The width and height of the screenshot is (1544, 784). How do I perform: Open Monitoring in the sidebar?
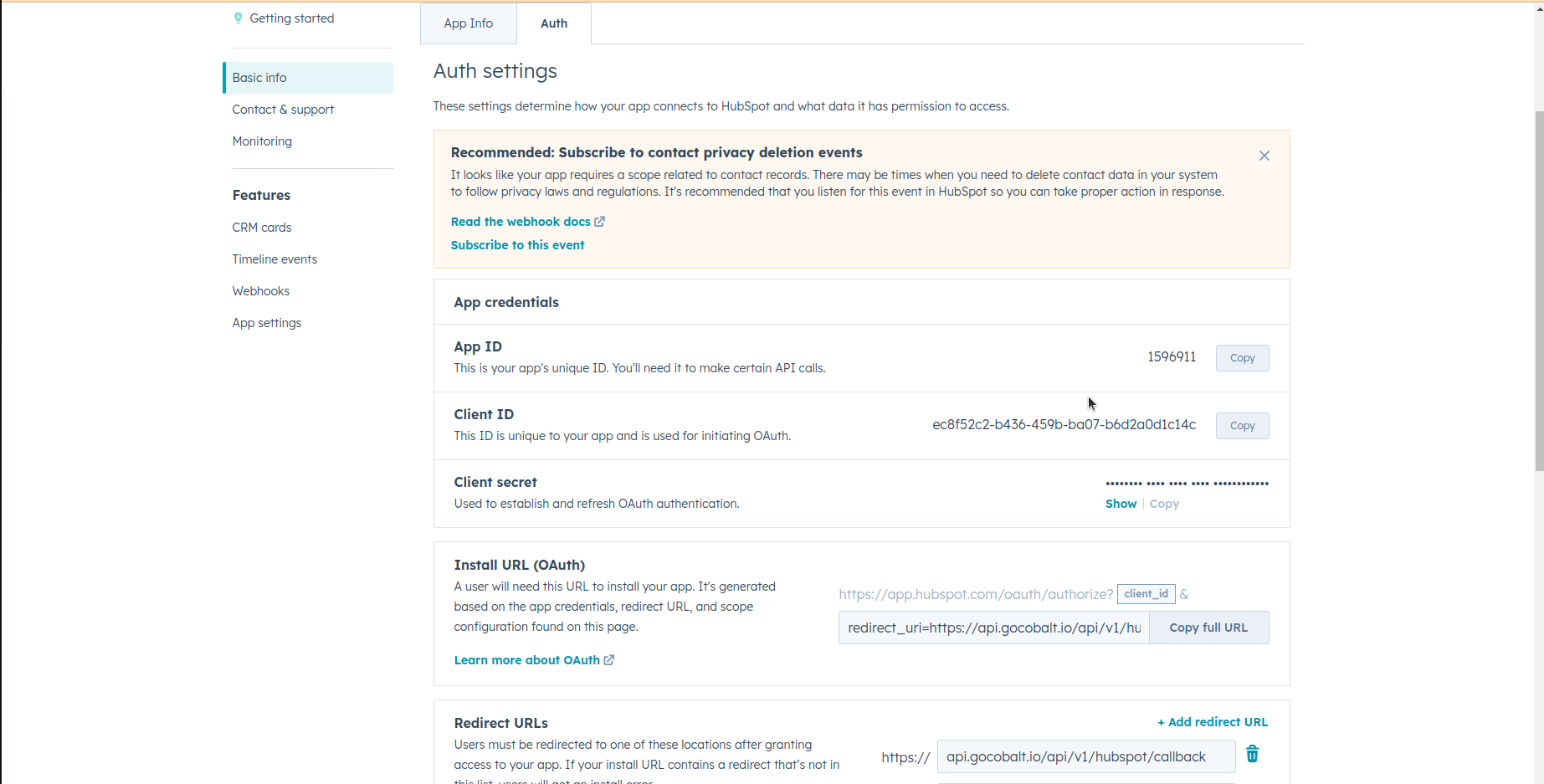(x=262, y=141)
